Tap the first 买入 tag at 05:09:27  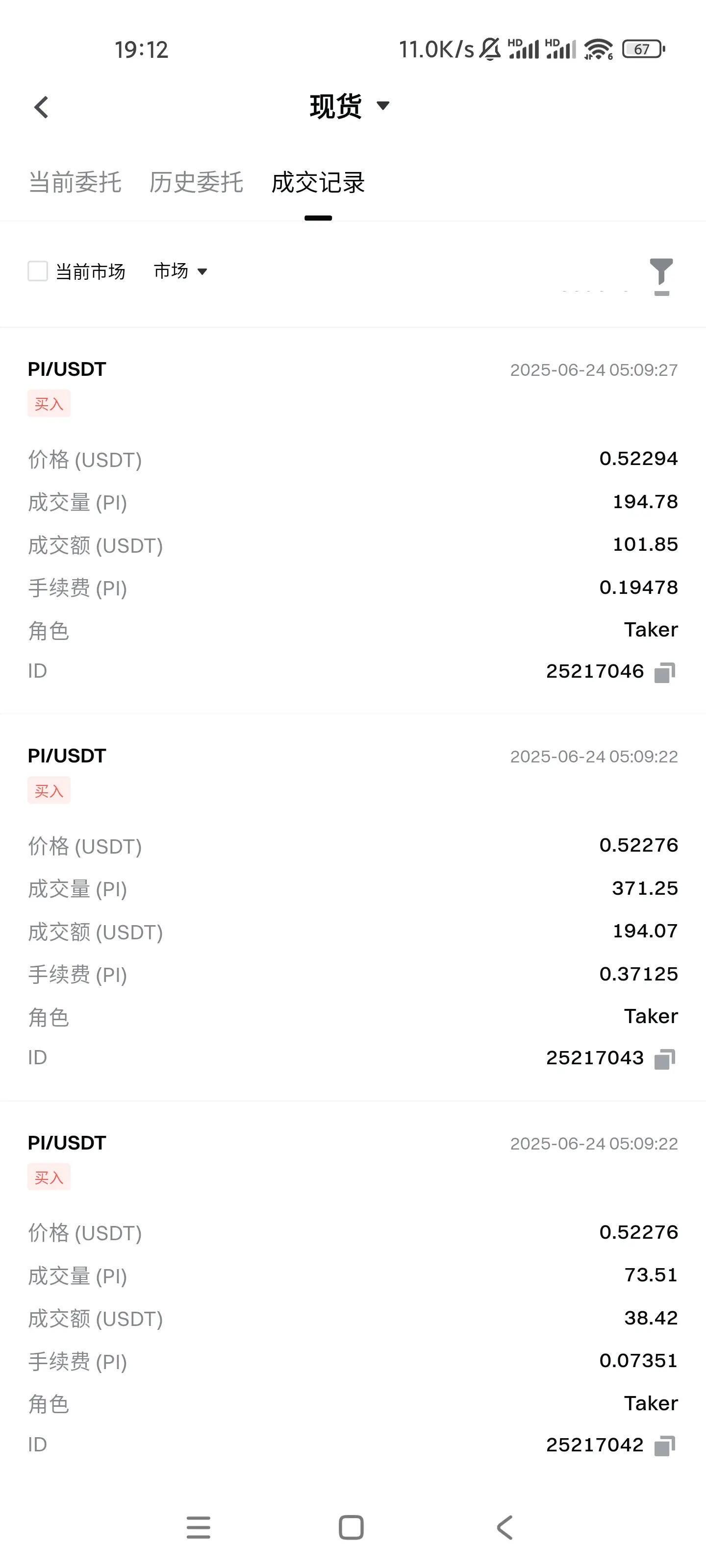pos(49,404)
